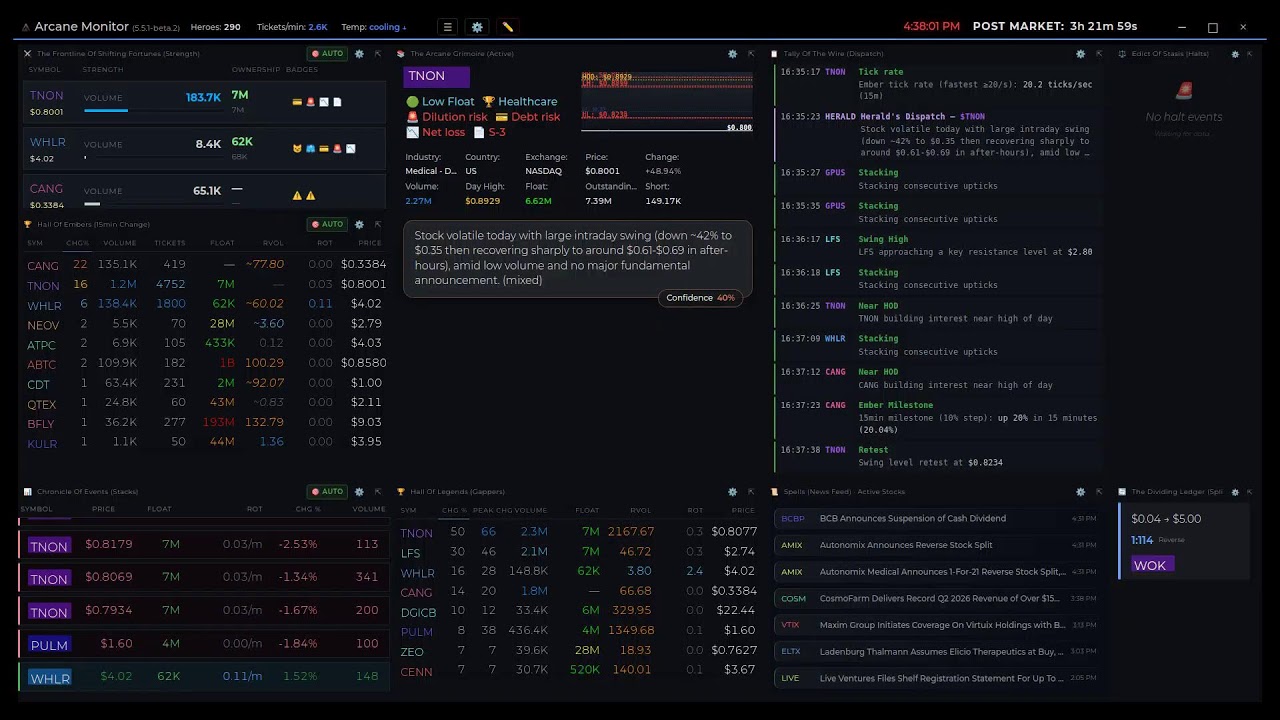
Task: Click the Temp: cooling indicator
Action: [x=373, y=27]
